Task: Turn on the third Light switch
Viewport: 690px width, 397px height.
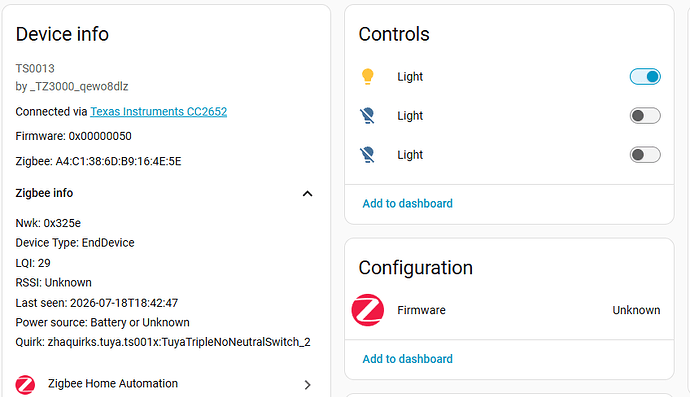Action: (x=645, y=155)
